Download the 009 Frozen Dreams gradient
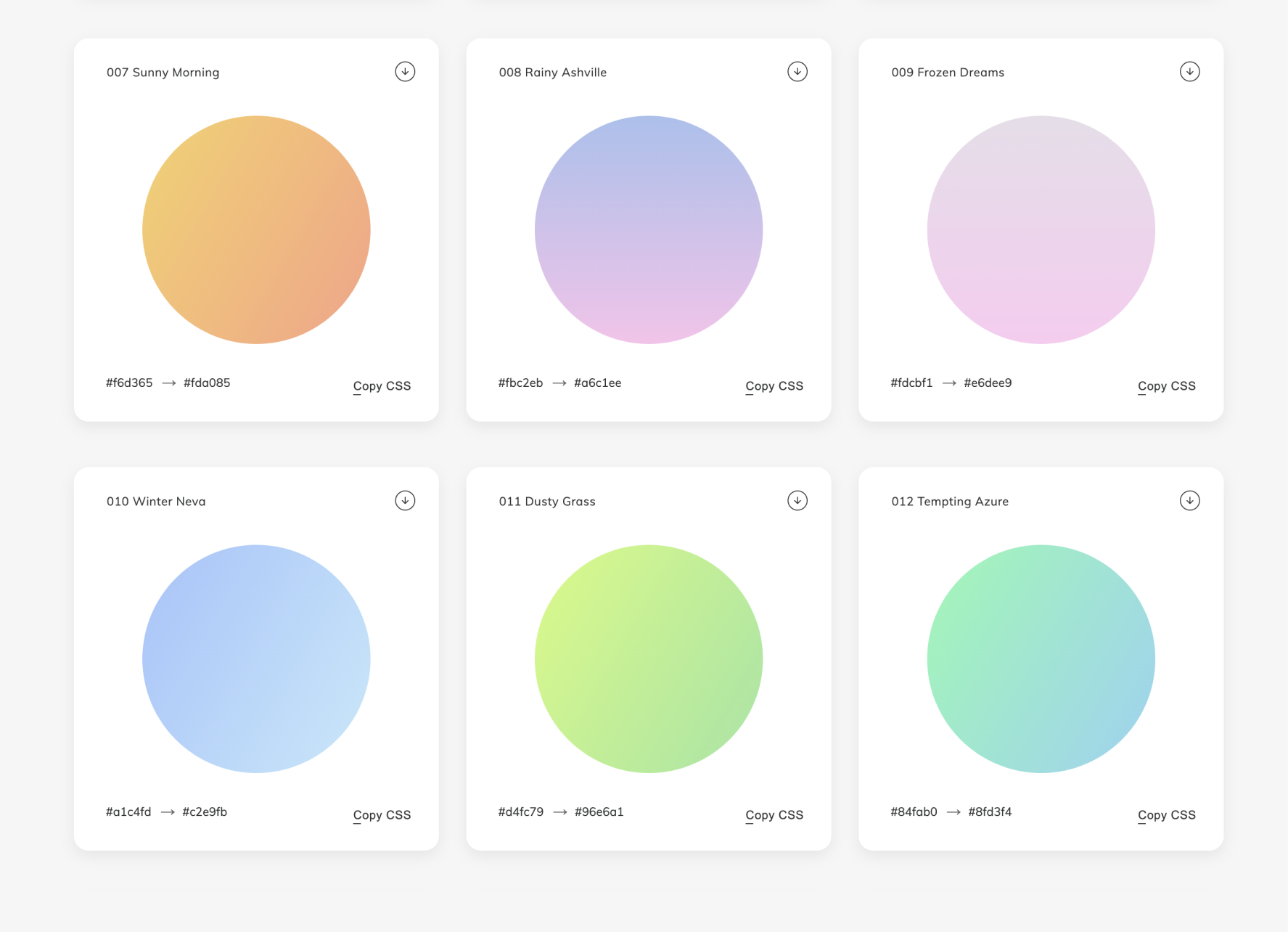Screen dimensions: 1288x932 coord(1190,71)
